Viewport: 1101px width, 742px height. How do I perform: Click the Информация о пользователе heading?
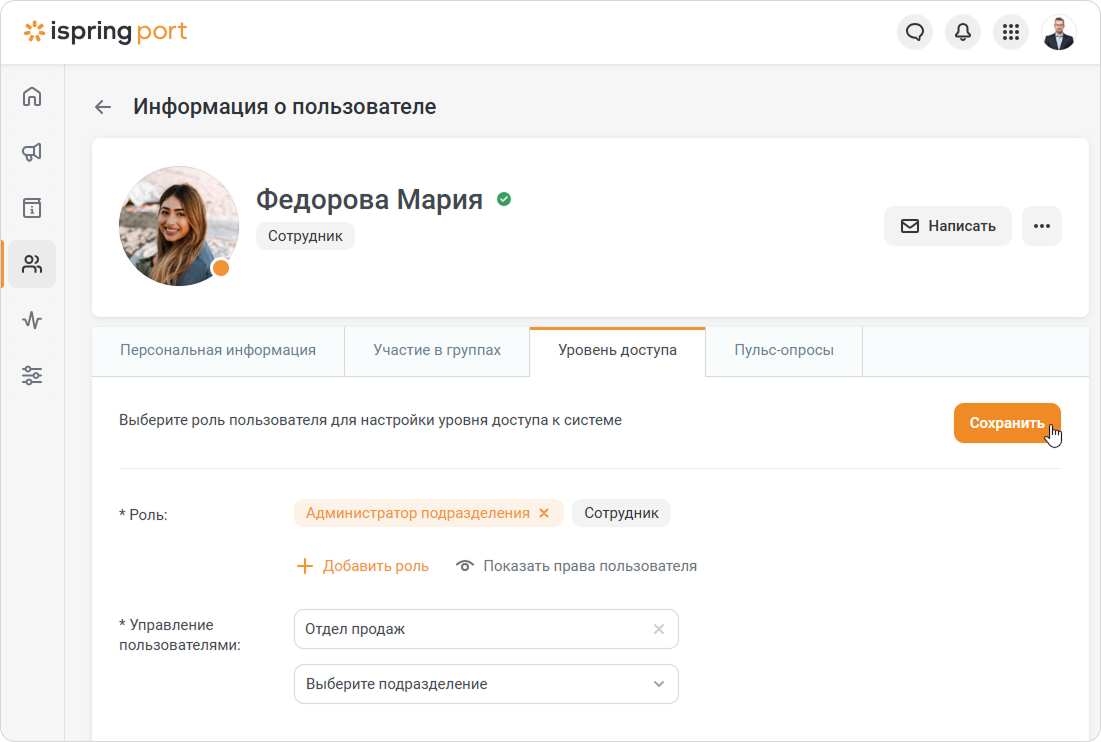[284, 107]
